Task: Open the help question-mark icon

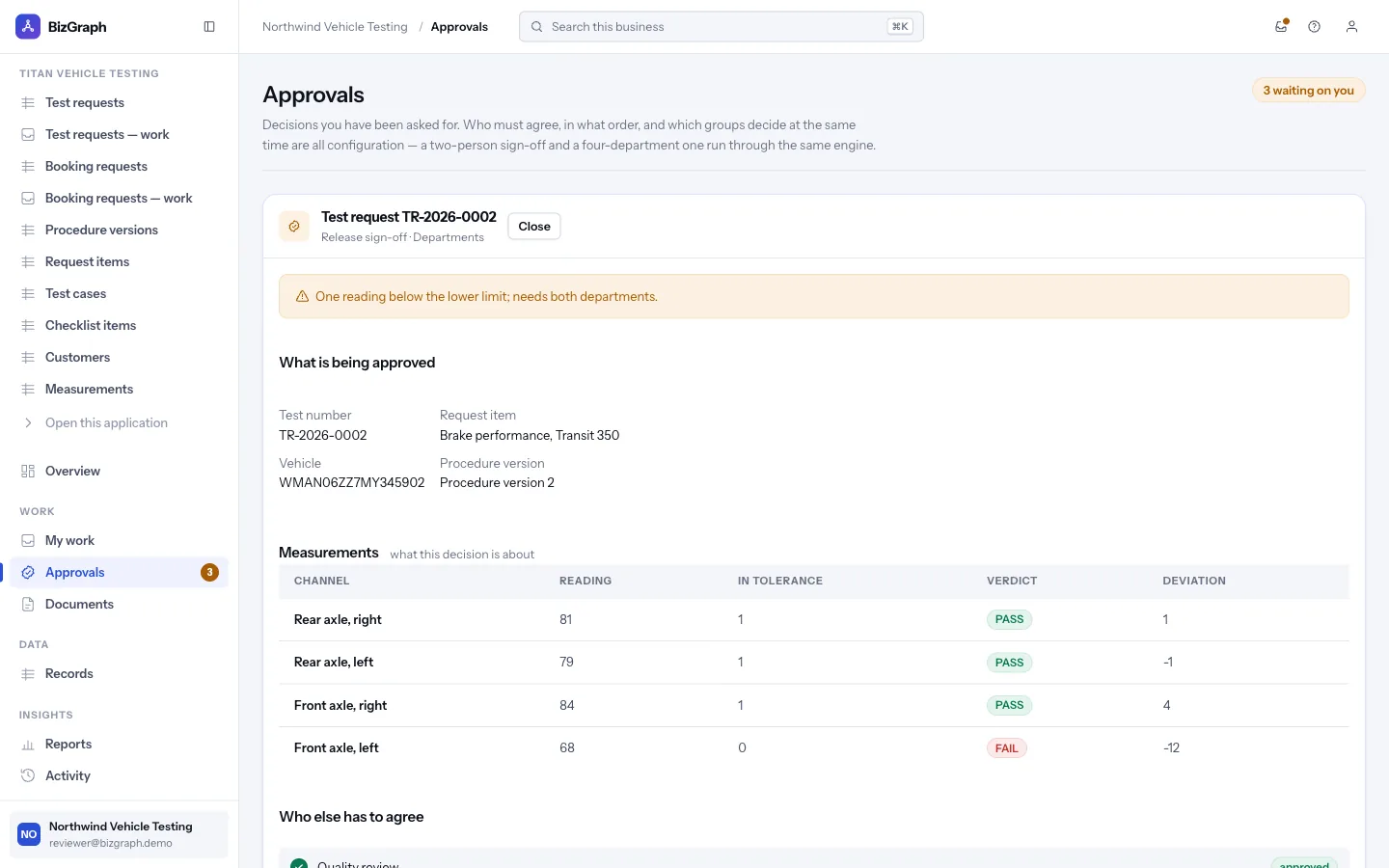Action: (1314, 27)
